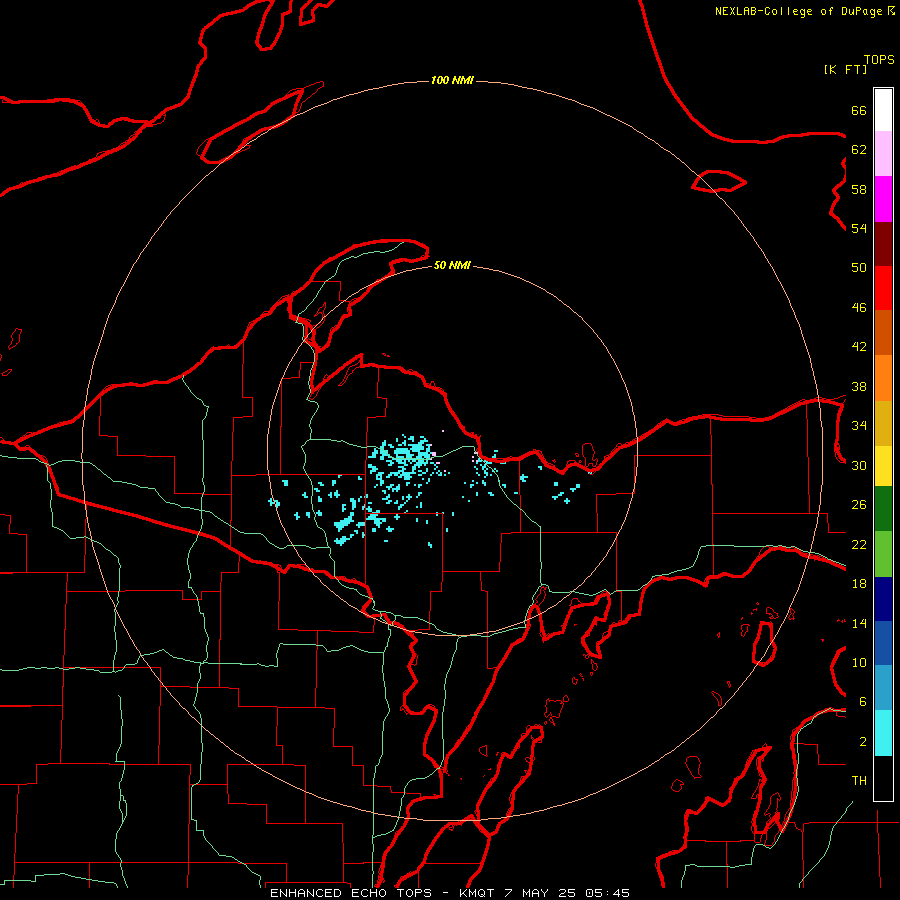Click the legend value 2
This screenshot has width=900, height=900.
tap(863, 742)
